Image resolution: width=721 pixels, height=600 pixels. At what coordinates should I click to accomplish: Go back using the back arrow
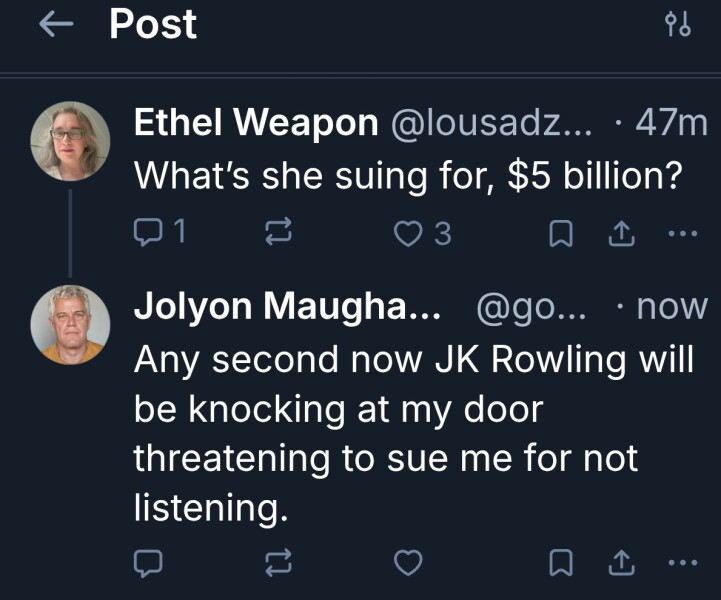pyautogui.click(x=57, y=26)
